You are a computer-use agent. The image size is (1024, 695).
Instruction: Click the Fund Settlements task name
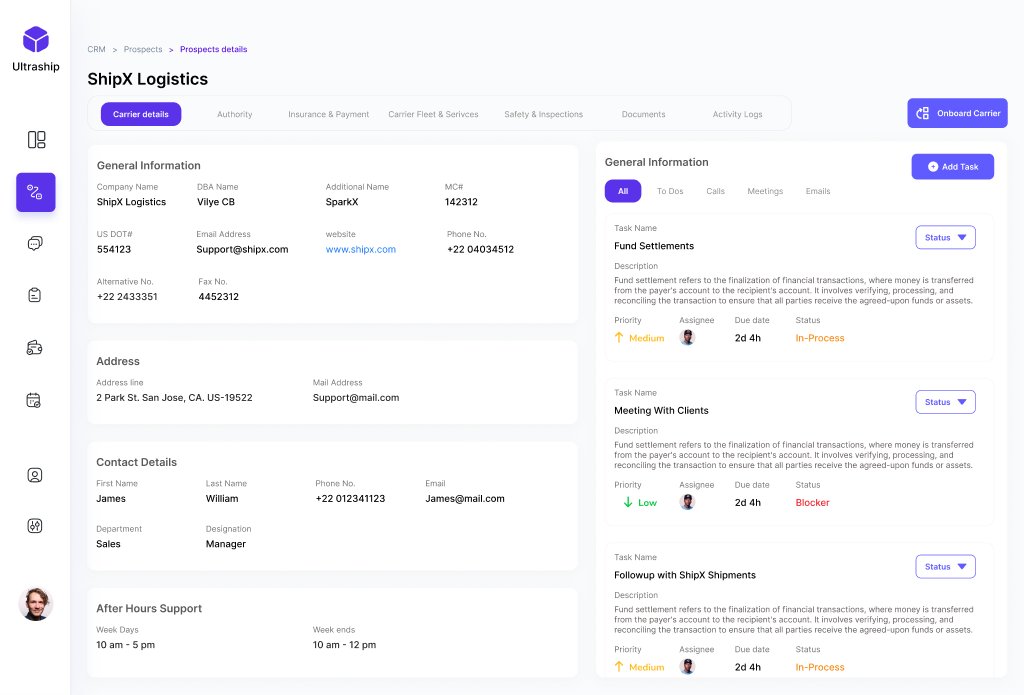654,246
